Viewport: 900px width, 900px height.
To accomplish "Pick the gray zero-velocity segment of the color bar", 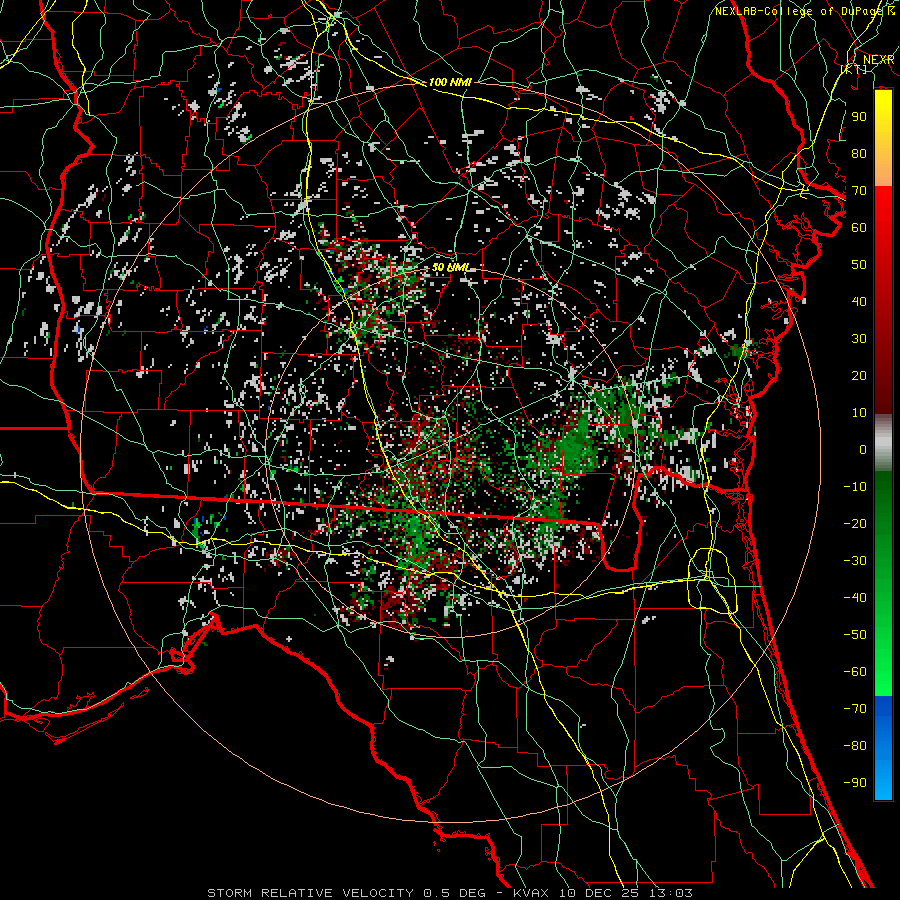I will pos(883,443).
